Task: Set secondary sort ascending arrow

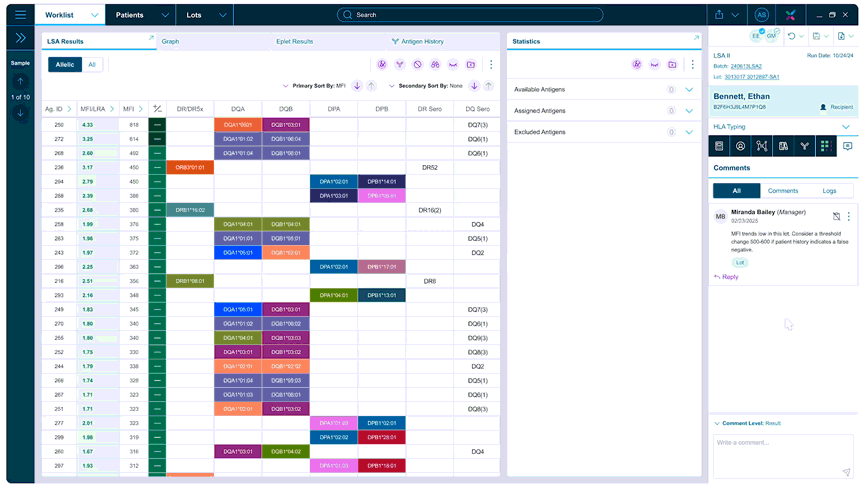Action: click(x=489, y=86)
